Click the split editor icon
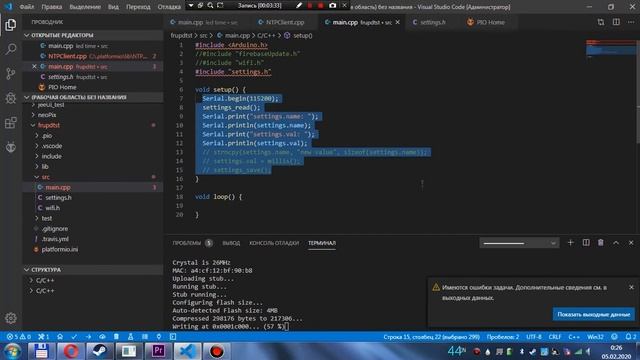640x360 pixels. [x=616, y=22]
